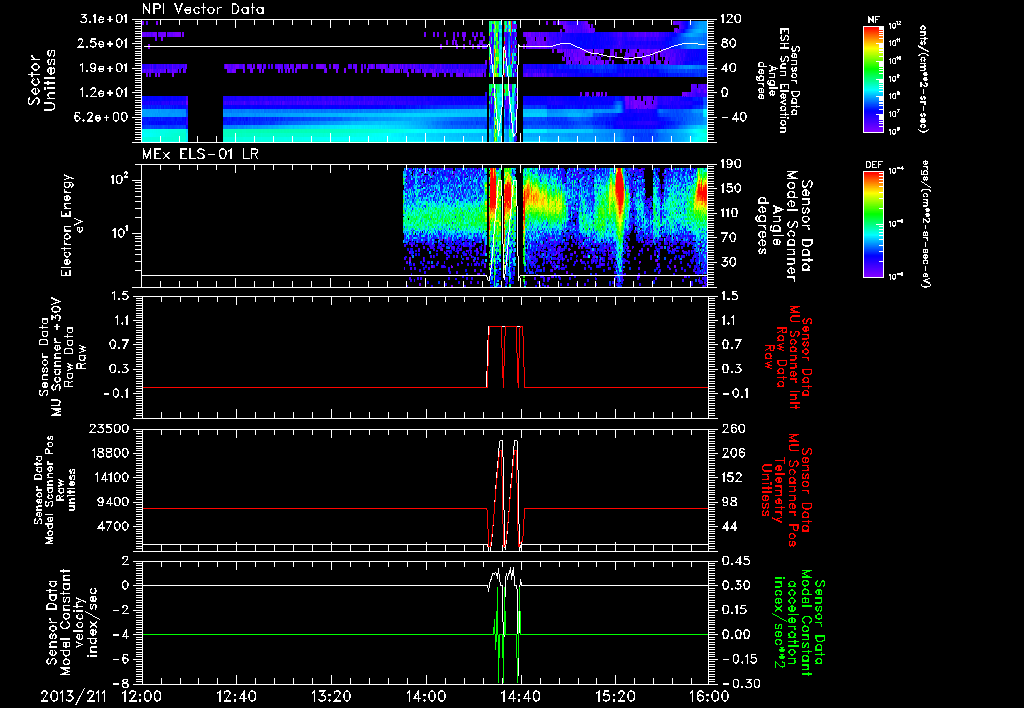Image resolution: width=1024 pixels, height=708 pixels.
Task: Select the 12:00 time axis label
Action: (x=141, y=695)
